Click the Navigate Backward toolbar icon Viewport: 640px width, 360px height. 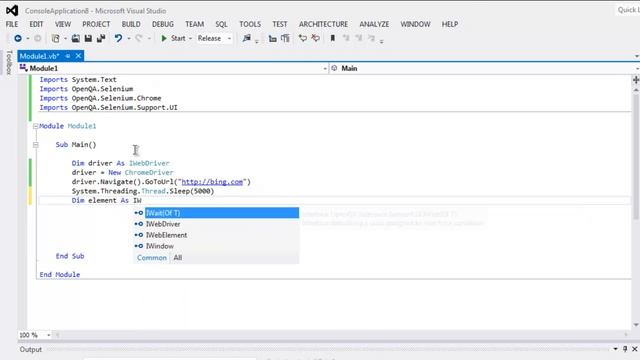pos(18,38)
